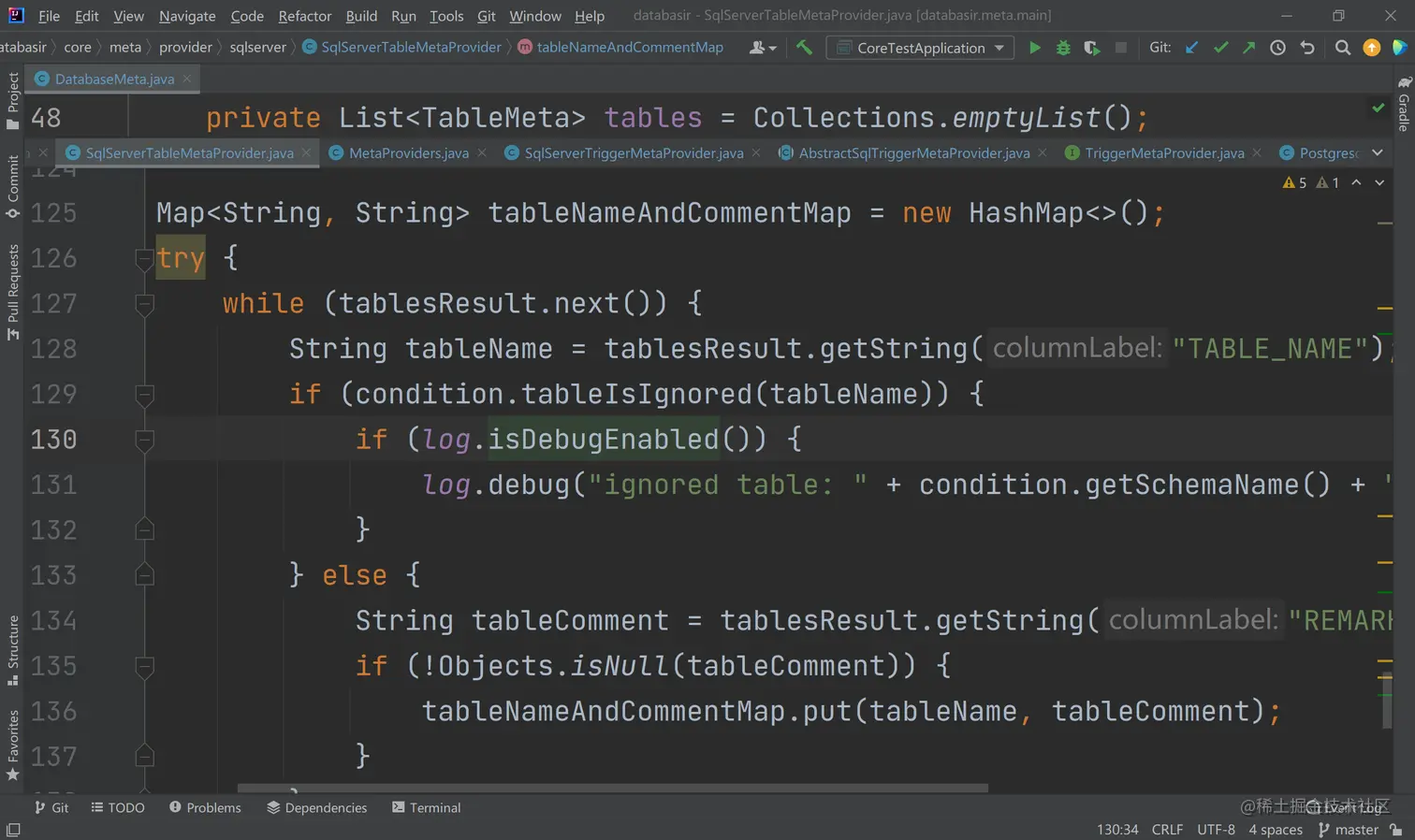The width and height of the screenshot is (1415, 840).
Task: Open the Tools menu
Action: tap(446, 16)
